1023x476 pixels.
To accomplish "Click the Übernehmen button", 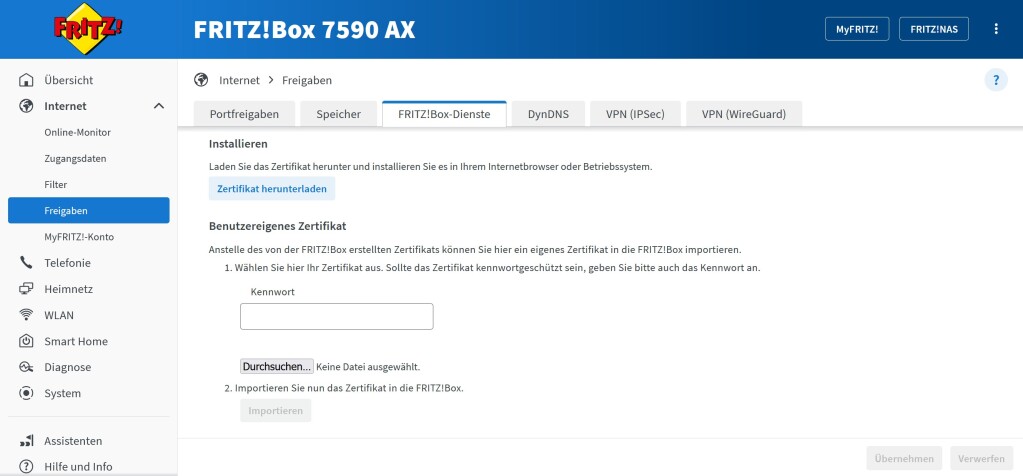I will coord(904,458).
